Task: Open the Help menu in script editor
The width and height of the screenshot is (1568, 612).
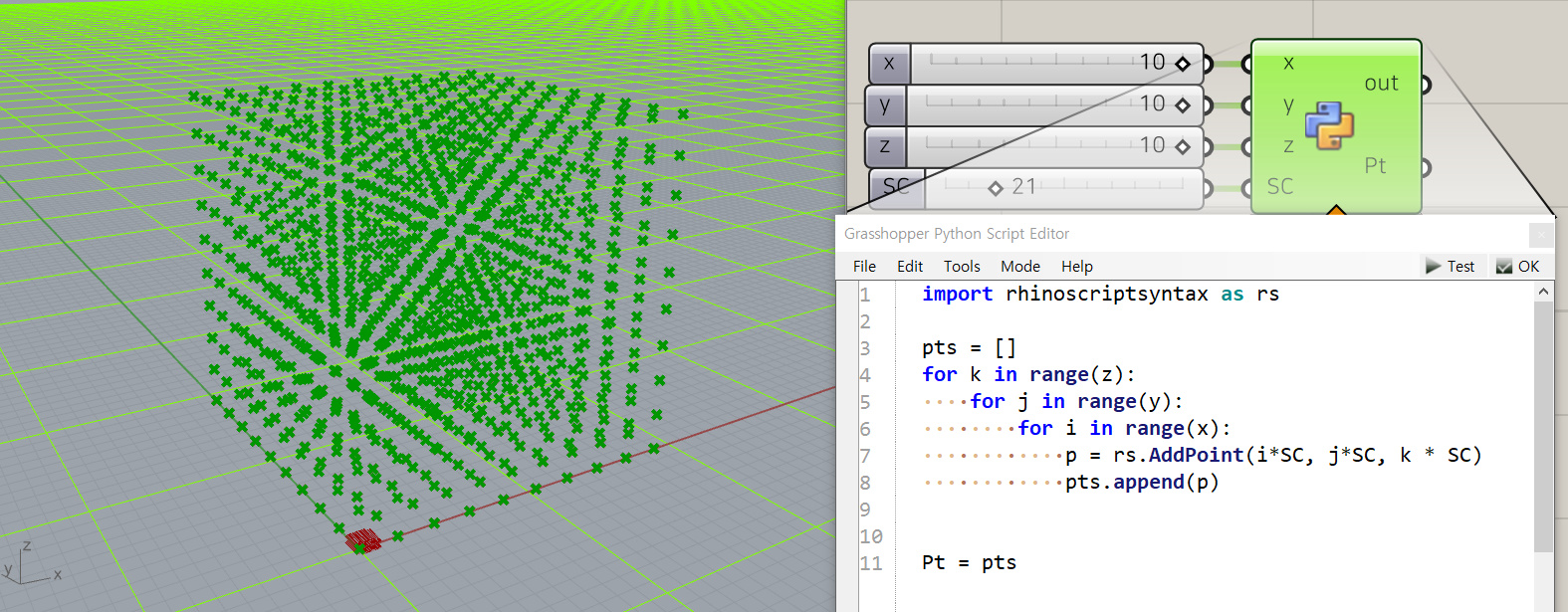Action: (x=1076, y=266)
